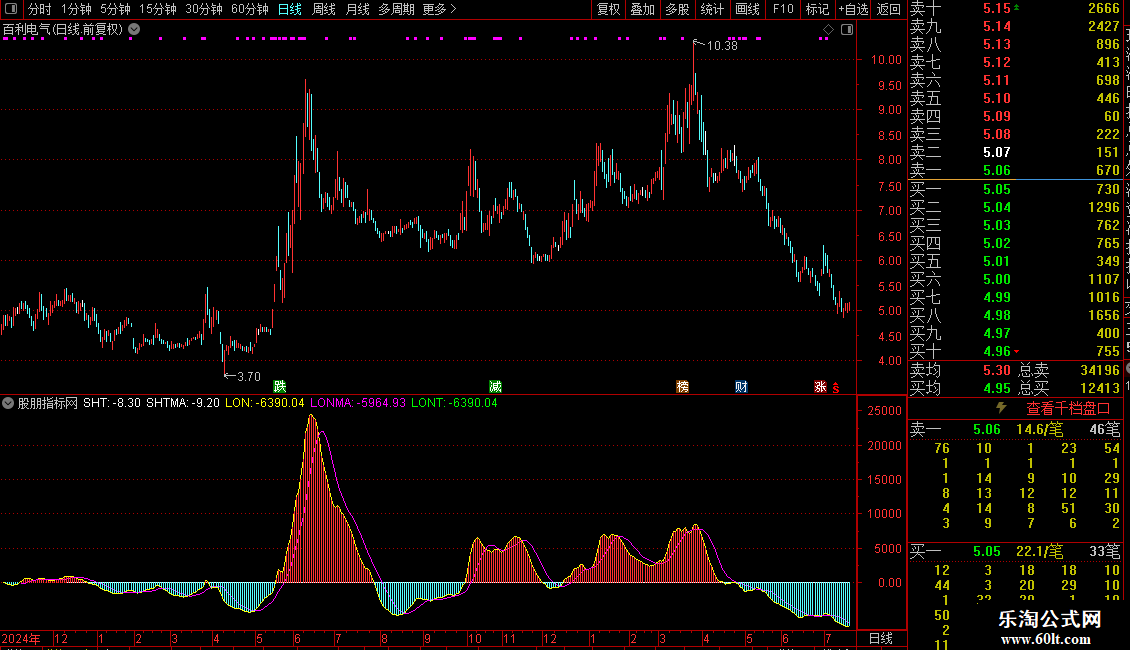This screenshot has width=1130, height=650.
Task: Click the 总买 12413 value
Action: pyautogui.click(x=1100, y=388)
